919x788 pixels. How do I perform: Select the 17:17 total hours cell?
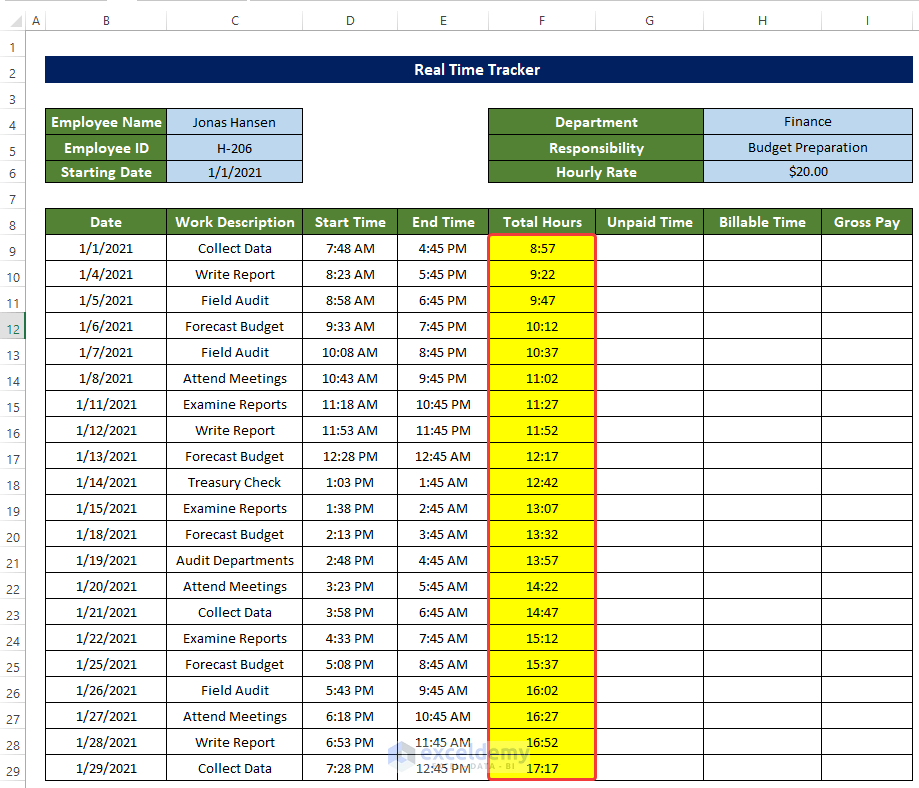pyautogui.click(x=542, y=768)
